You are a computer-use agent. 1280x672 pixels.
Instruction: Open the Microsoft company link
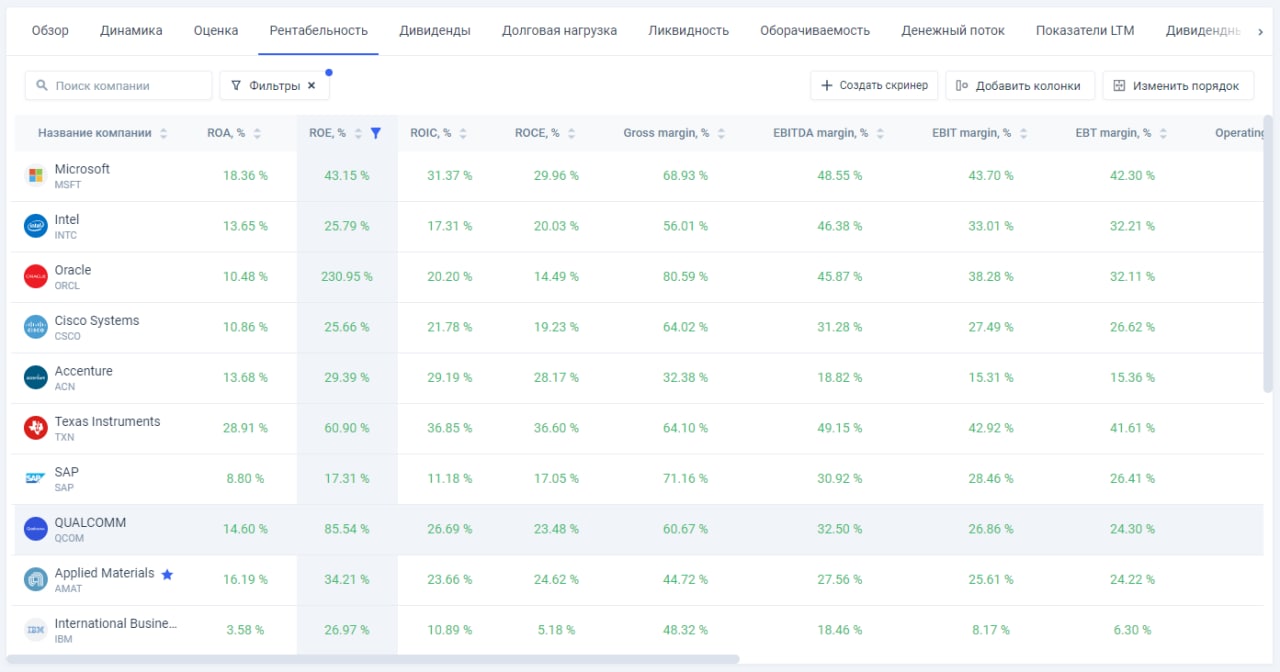point(82,169)
